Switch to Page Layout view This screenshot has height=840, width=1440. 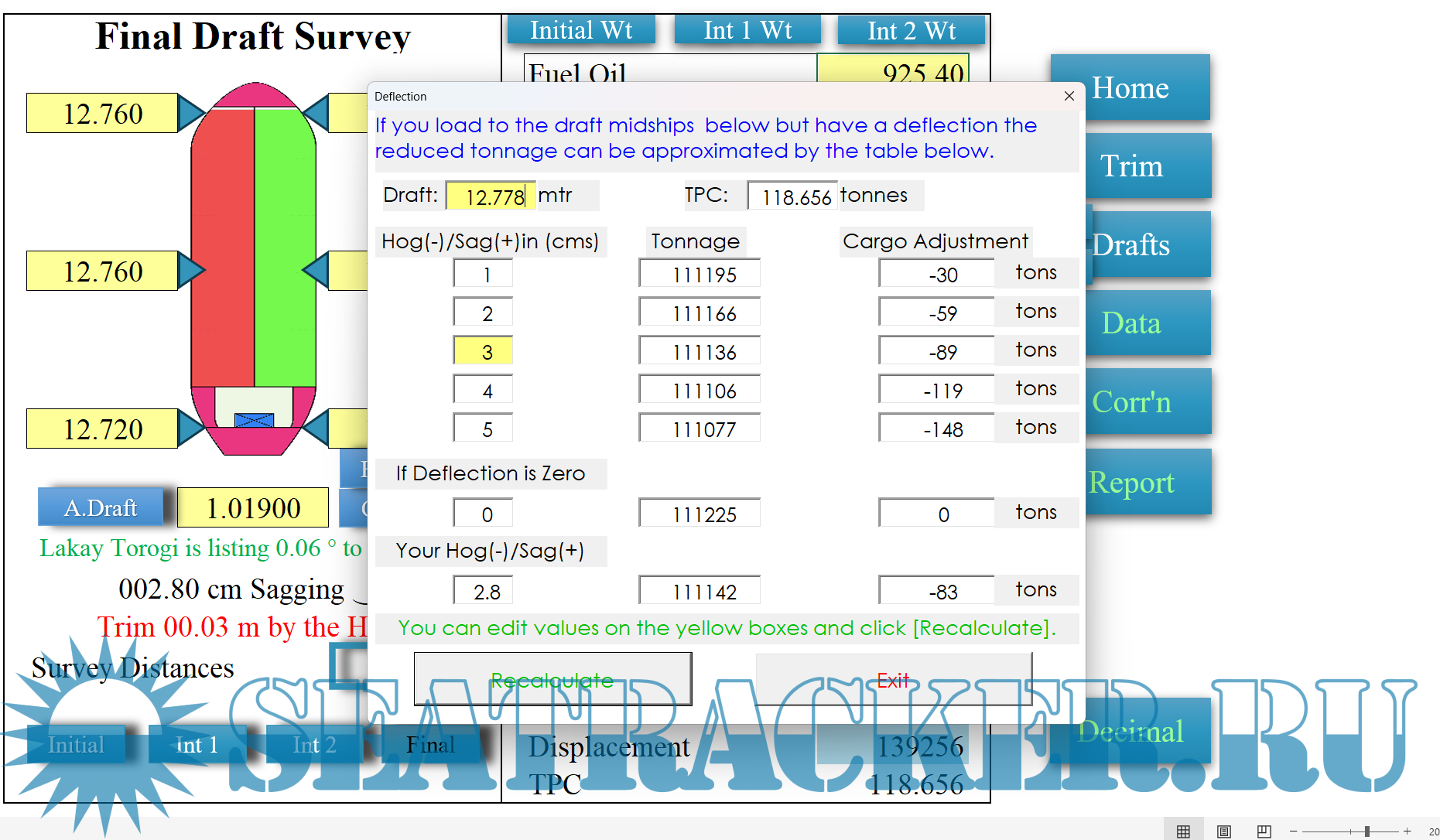pyautogui.click(x=1223, y=831)
